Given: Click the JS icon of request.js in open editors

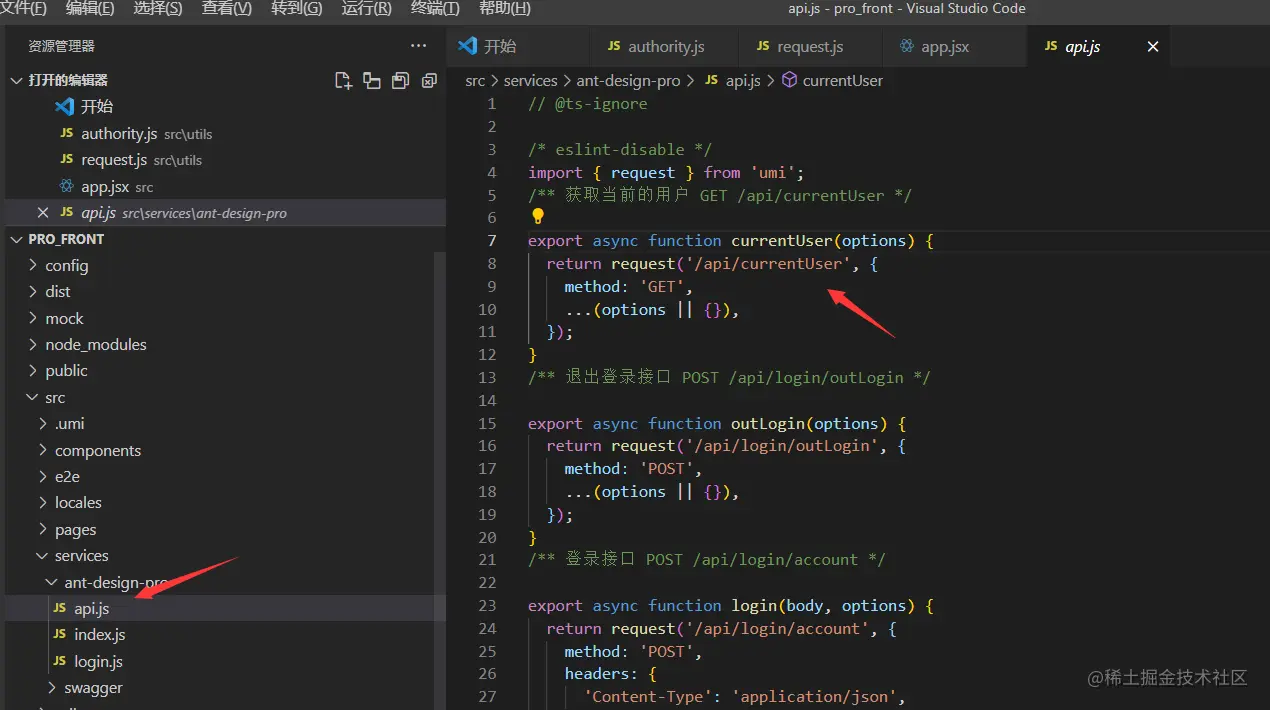Looking at the screenshot, I should pos(67,159).
